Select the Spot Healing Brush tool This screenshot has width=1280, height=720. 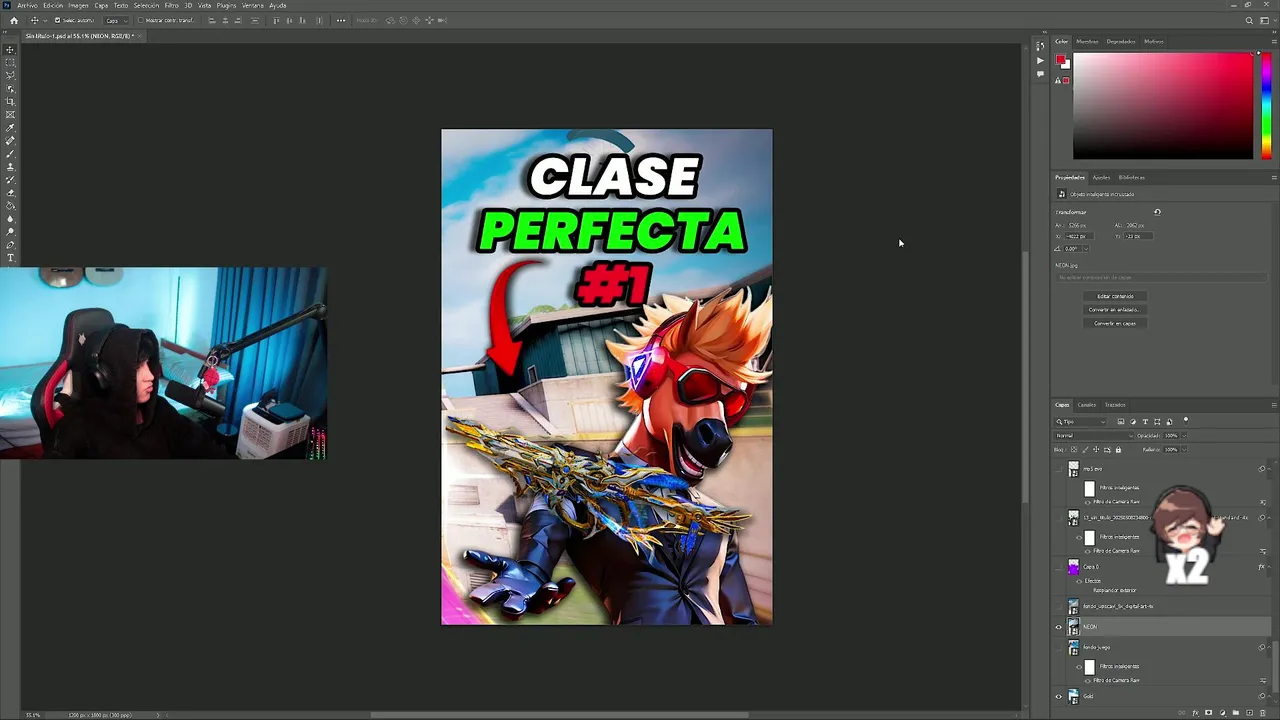10,141
